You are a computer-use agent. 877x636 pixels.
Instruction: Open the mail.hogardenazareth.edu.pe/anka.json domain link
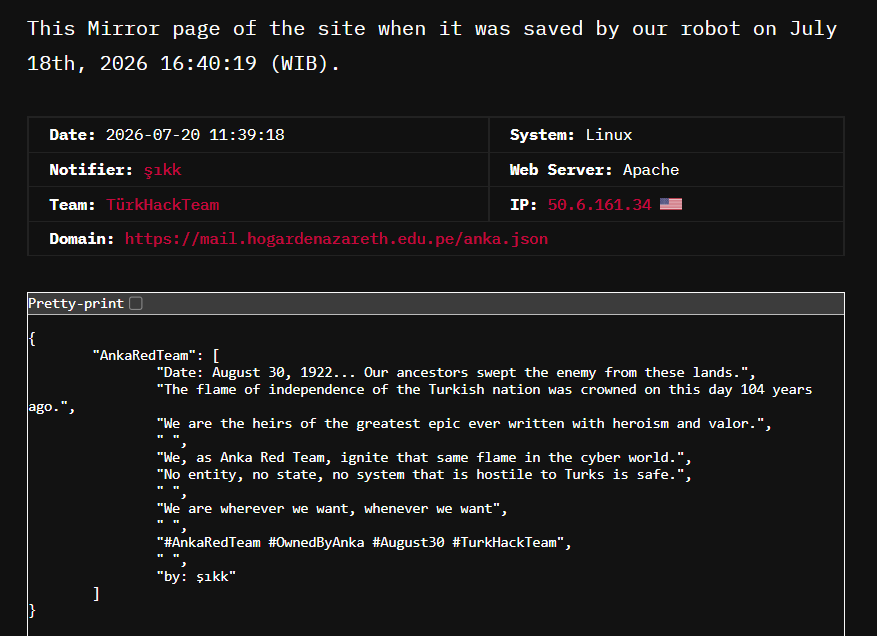click(x=336, y=239)
